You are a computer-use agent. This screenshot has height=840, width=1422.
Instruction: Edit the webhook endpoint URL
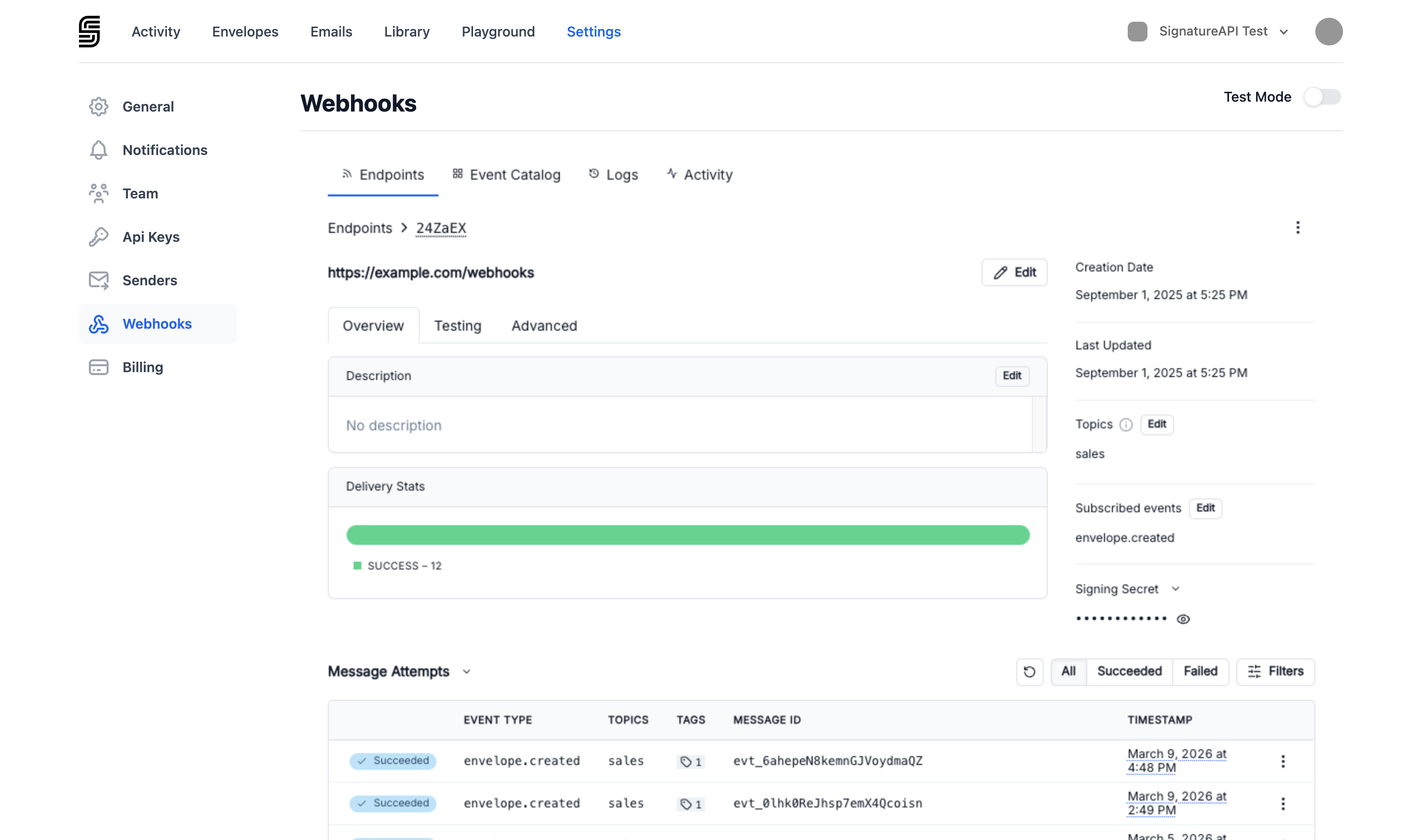pos(1014,272)
